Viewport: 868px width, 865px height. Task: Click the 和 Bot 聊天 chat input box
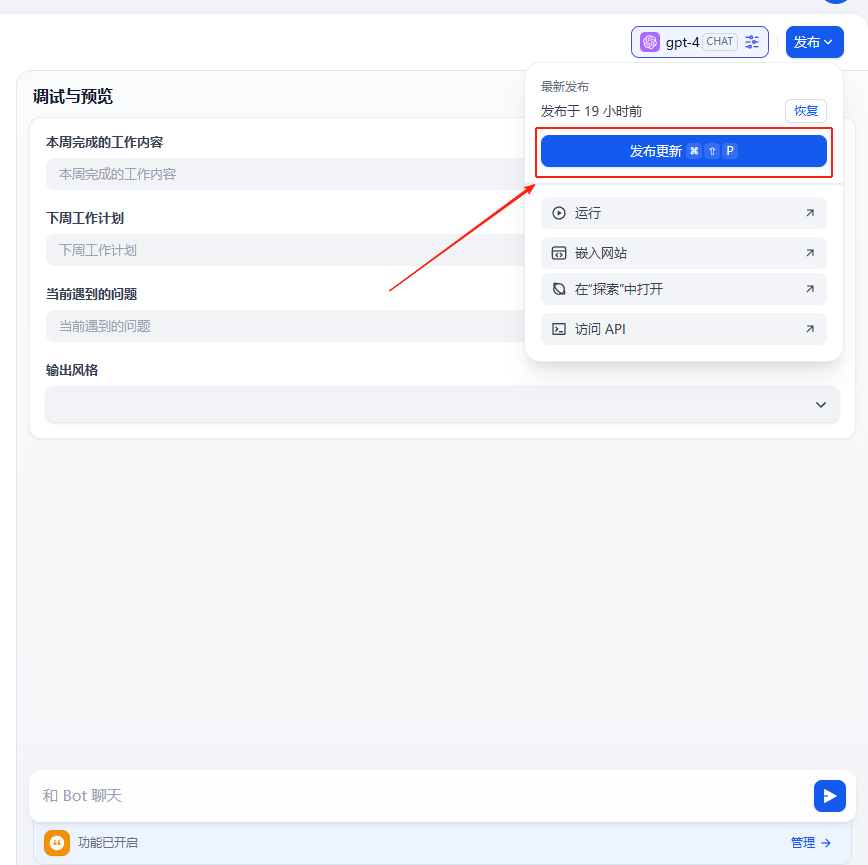click(420, 796)
